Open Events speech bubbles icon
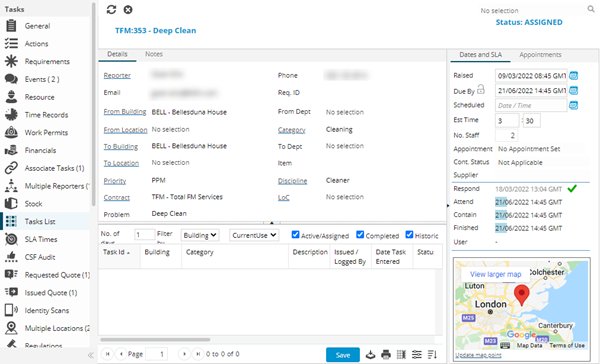The width and height of the screenshot is (600, 364). click(11, 79)
